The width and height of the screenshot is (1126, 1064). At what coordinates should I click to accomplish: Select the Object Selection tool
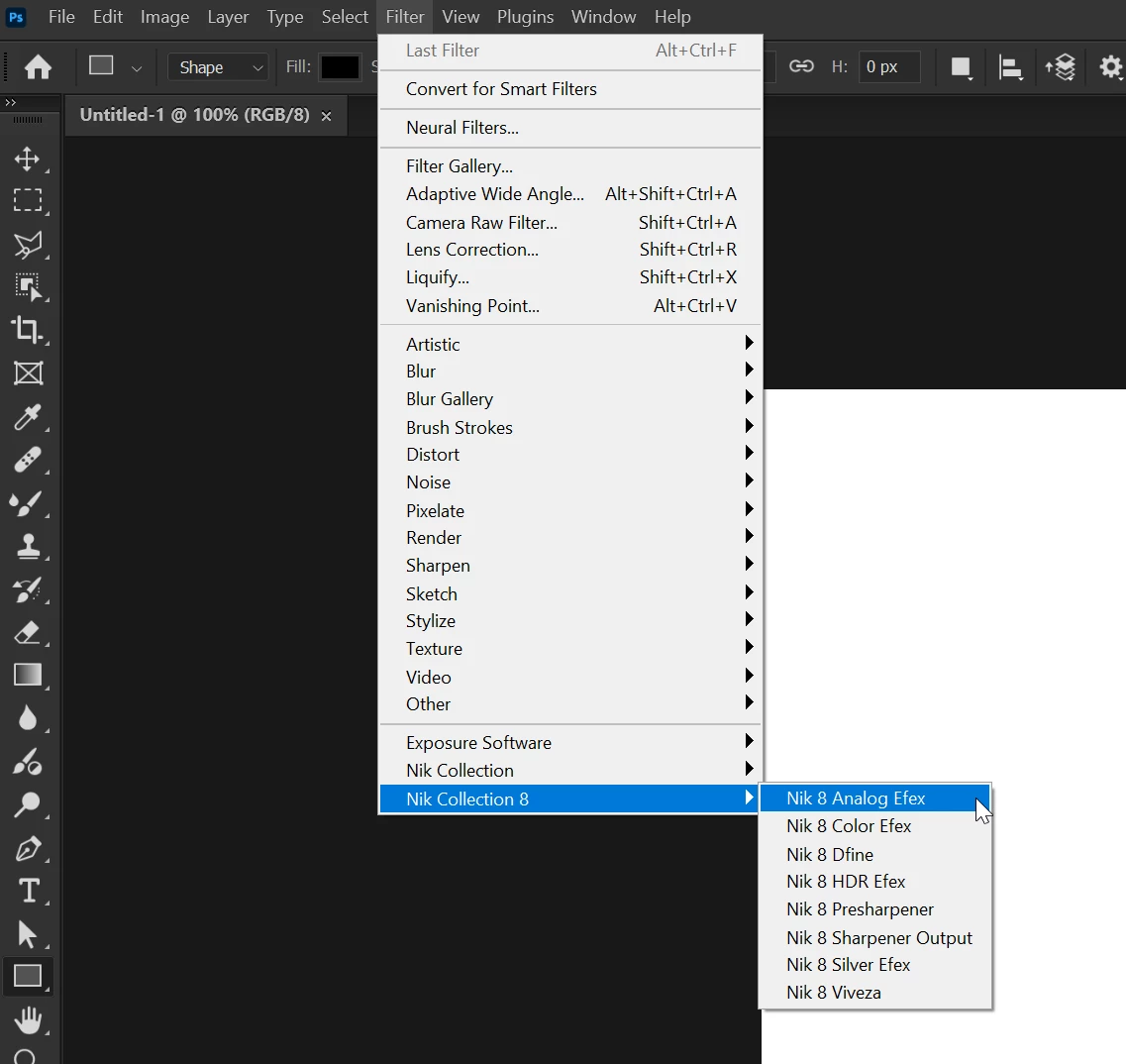pos(28,287)
